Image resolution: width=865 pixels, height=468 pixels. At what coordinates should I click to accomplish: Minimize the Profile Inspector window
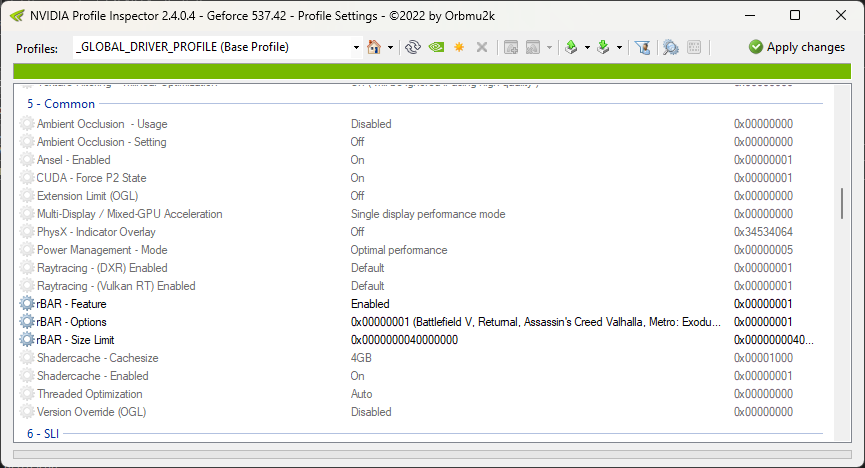tap(749, 15)
